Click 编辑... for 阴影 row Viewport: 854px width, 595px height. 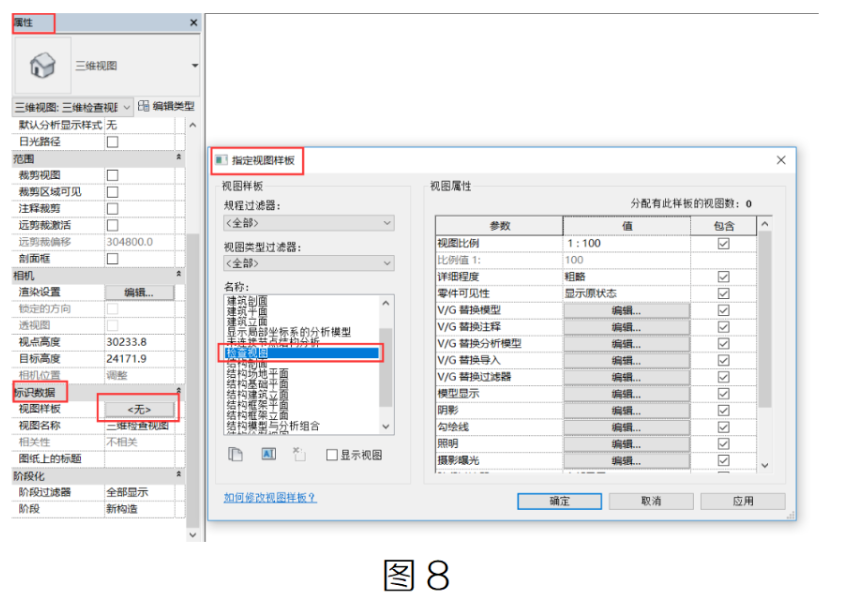[626, 410]
